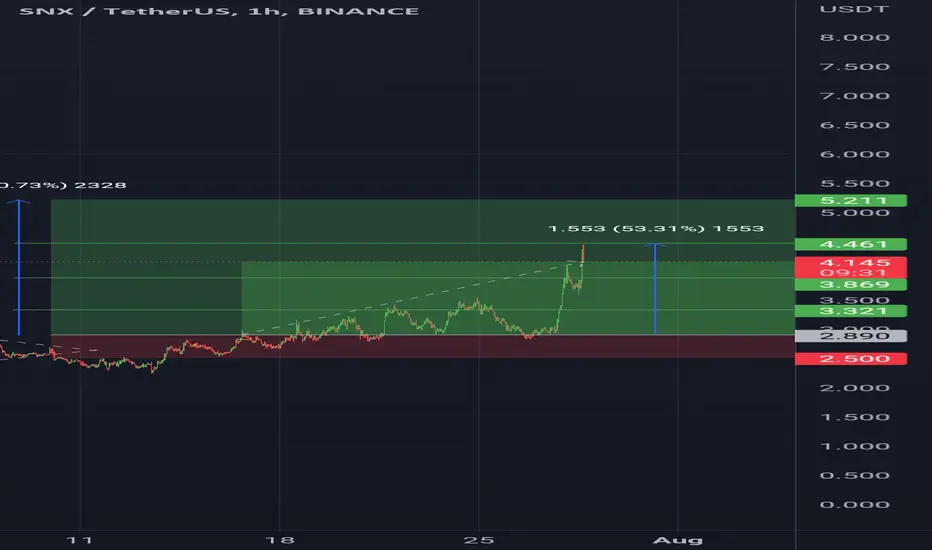
Task: Click the 7.000 price axis tick
Action: coord(854,96)
